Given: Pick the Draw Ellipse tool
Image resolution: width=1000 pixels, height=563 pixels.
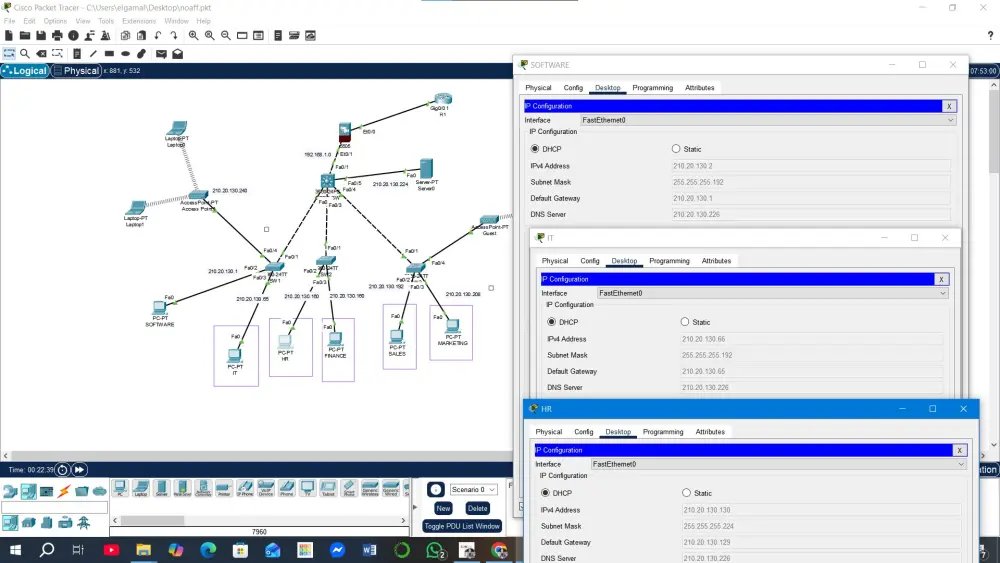Looking at the screenshot, I should click(126, 54).
